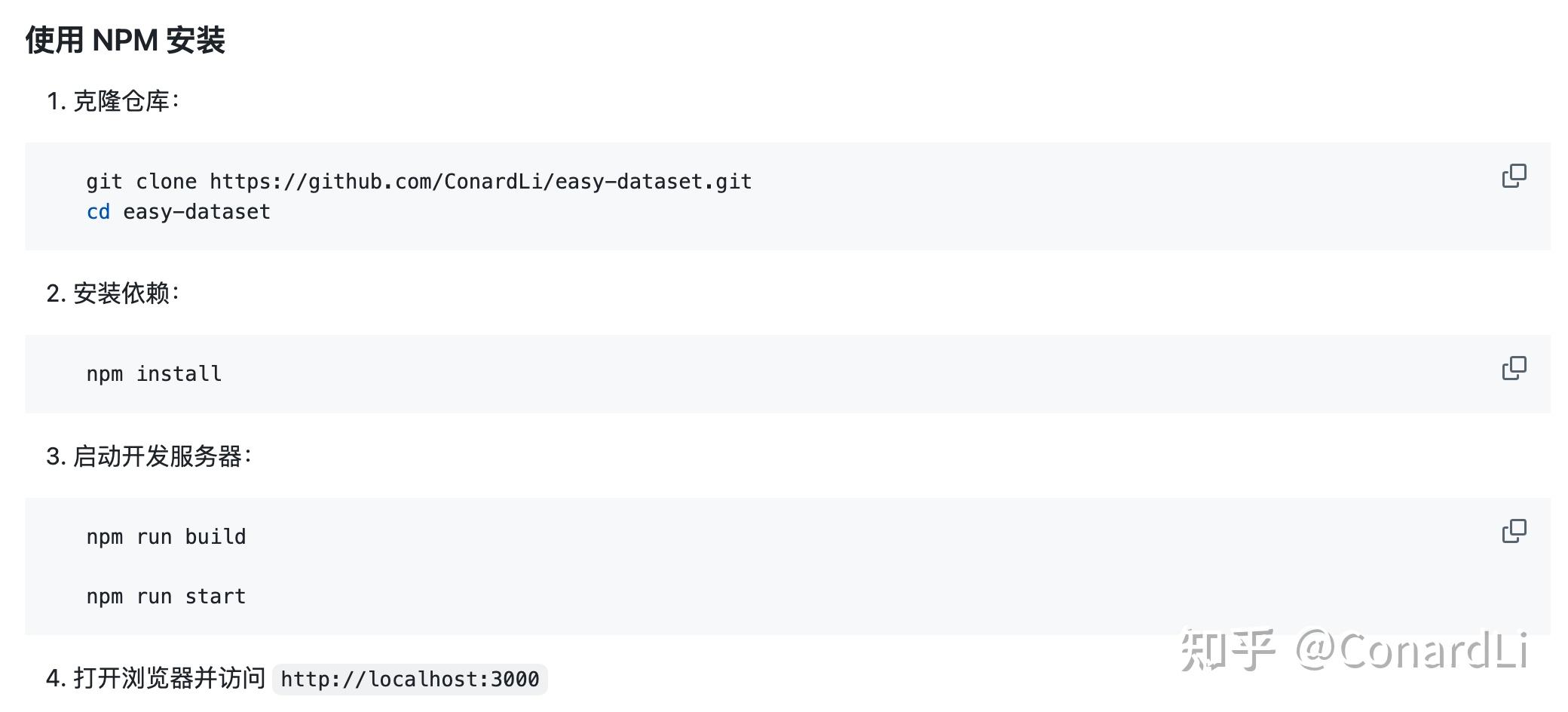Screen dimensions: 1568x712
Task: Click step 4 打开浏览器并访问 text
Action: (155, 678)
